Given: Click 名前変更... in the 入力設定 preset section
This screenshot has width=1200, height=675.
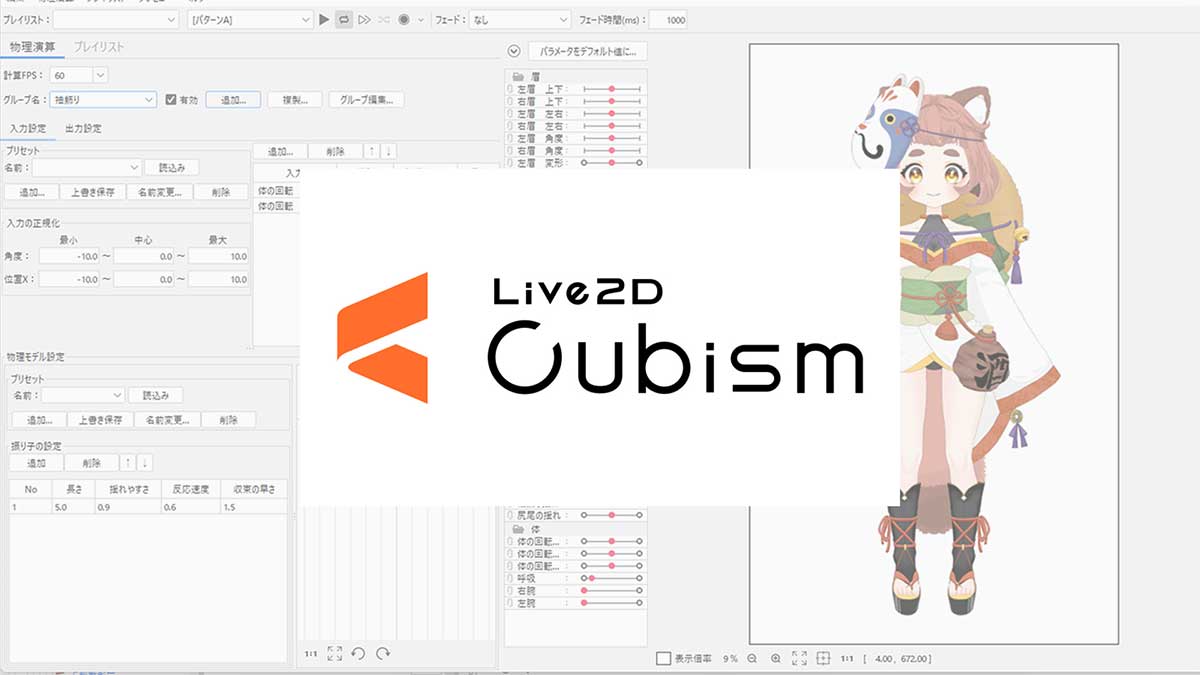Looking at the screenshot, I should [159, 192].
